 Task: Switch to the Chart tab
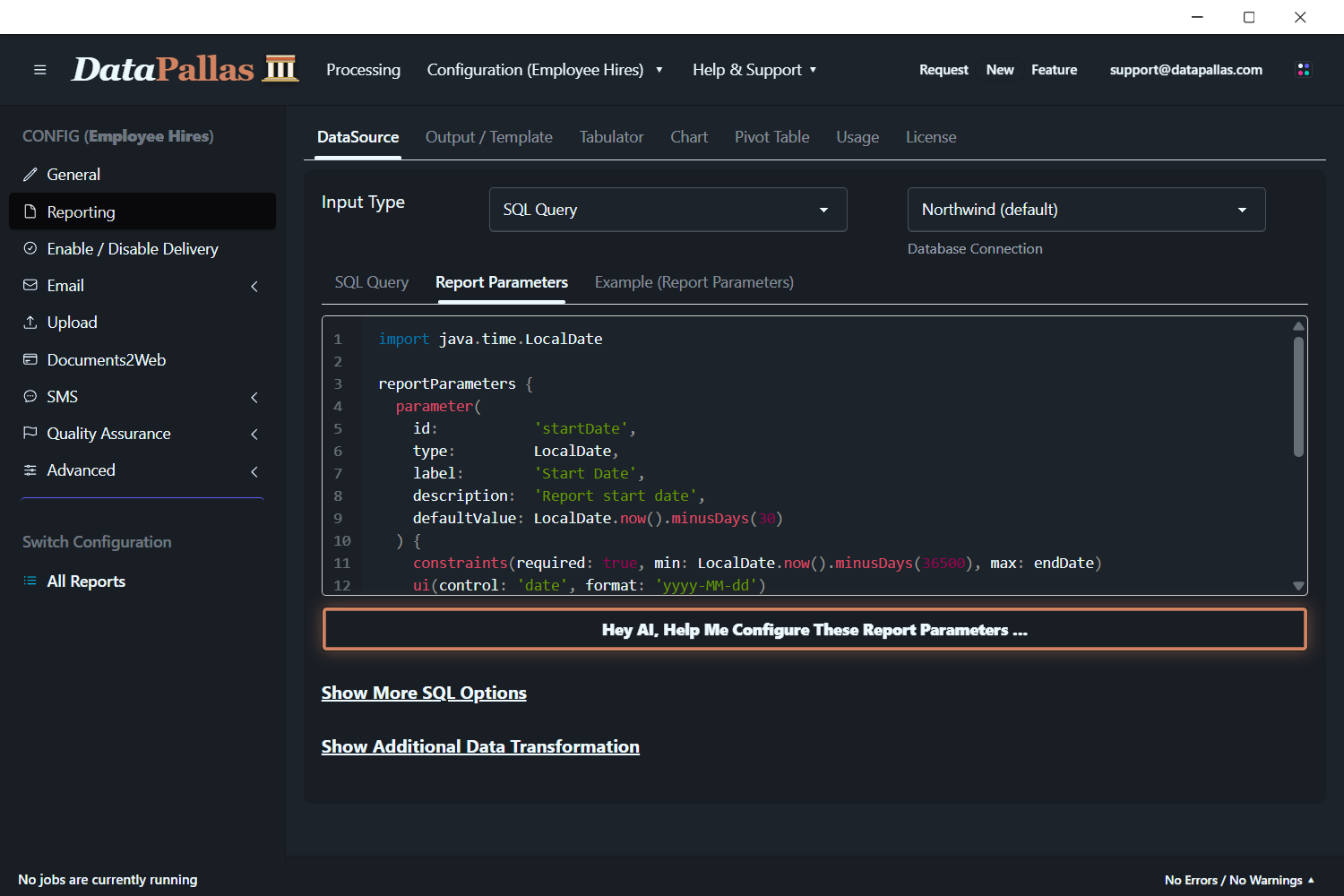click(689, 137)
